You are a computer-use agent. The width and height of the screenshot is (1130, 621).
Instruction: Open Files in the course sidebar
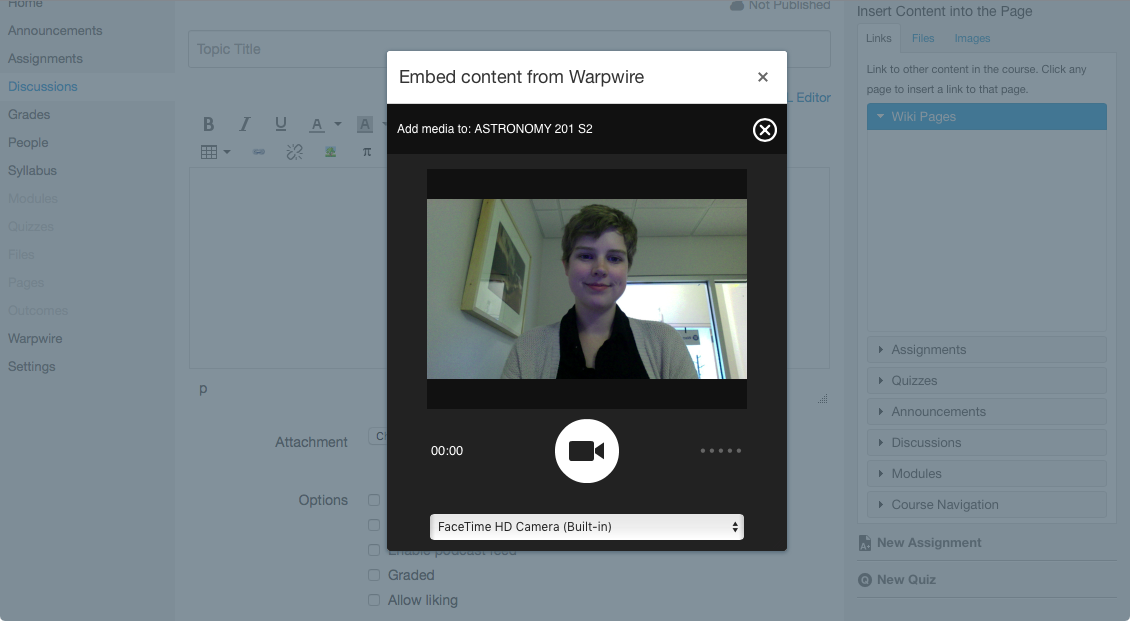22,255
